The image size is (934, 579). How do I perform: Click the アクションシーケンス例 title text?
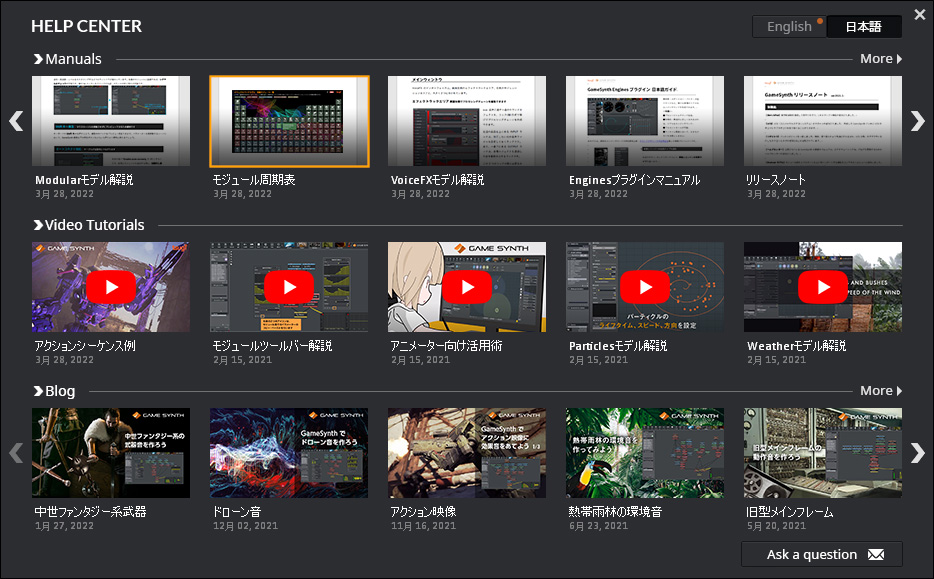click(85, 346)
